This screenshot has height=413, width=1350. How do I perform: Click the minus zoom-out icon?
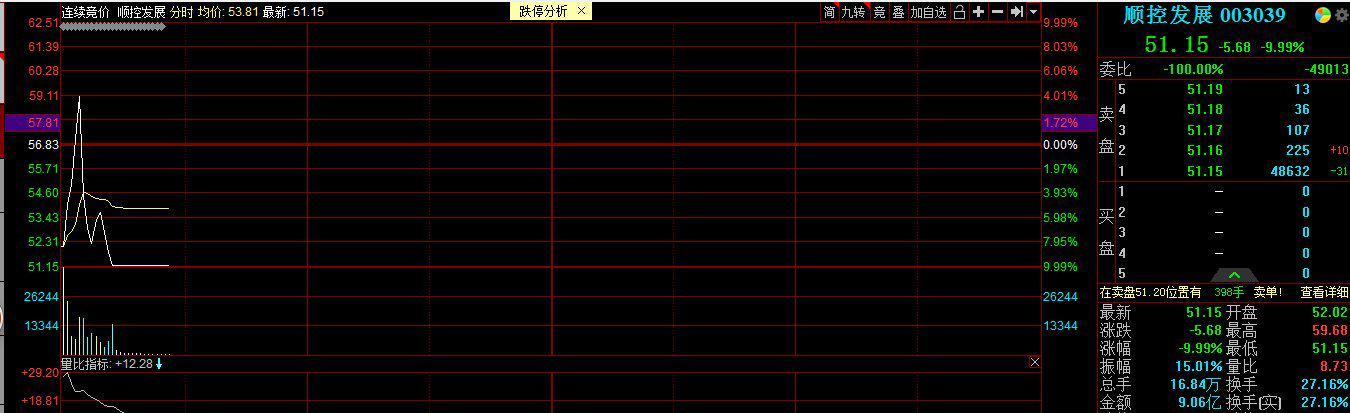[x=997, y=12]
